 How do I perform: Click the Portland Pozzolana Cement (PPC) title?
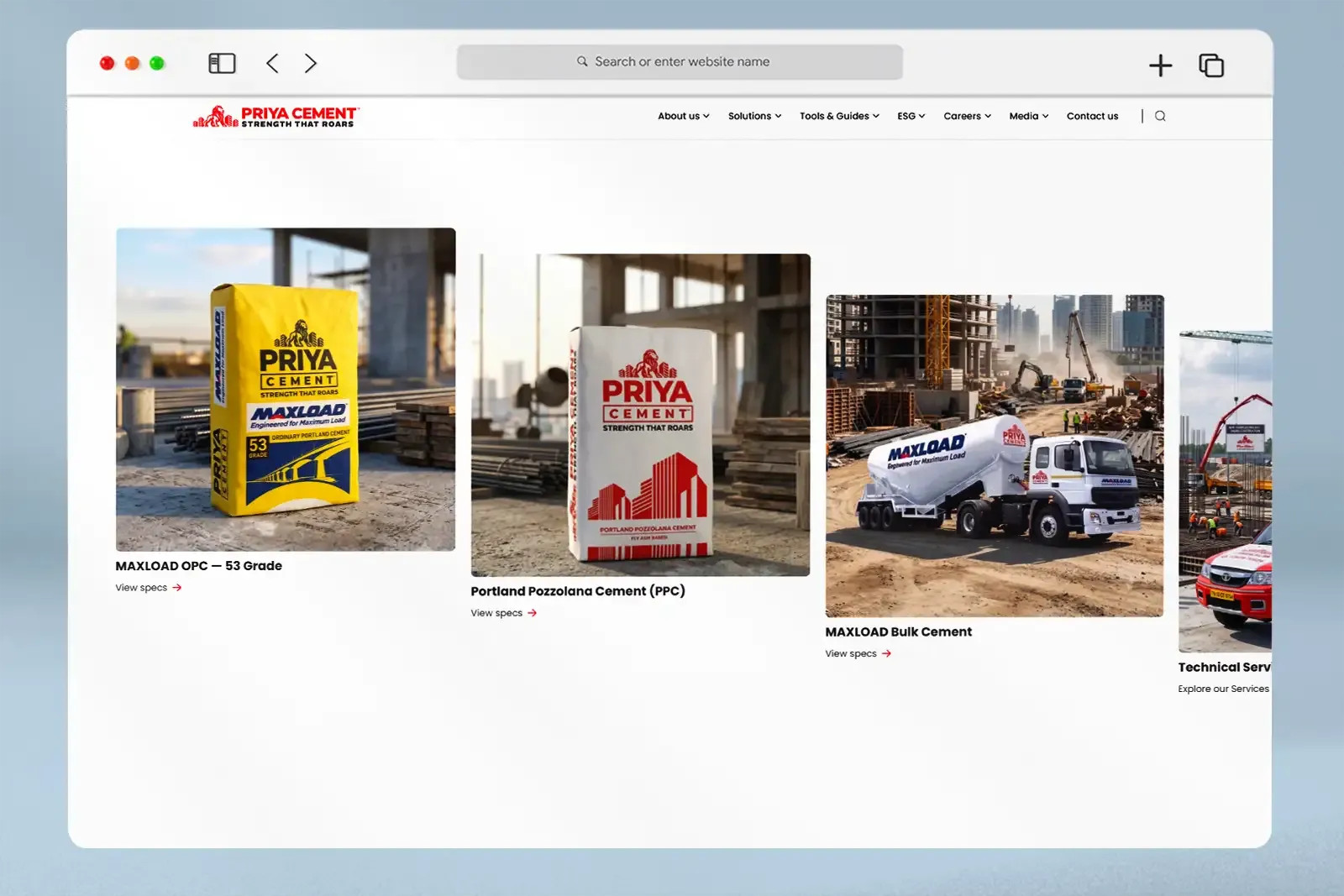[578, 591]
